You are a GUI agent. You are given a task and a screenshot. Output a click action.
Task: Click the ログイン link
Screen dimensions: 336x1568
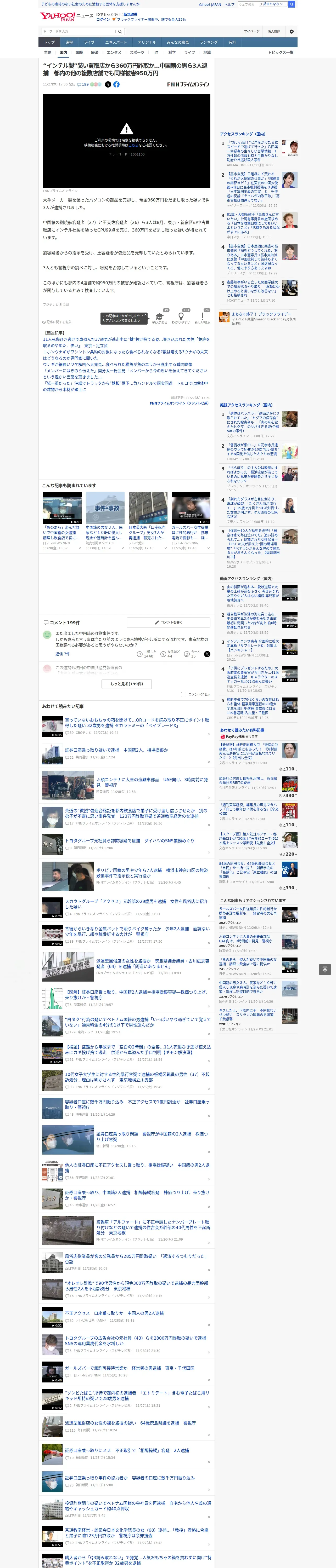pos(103,20)
